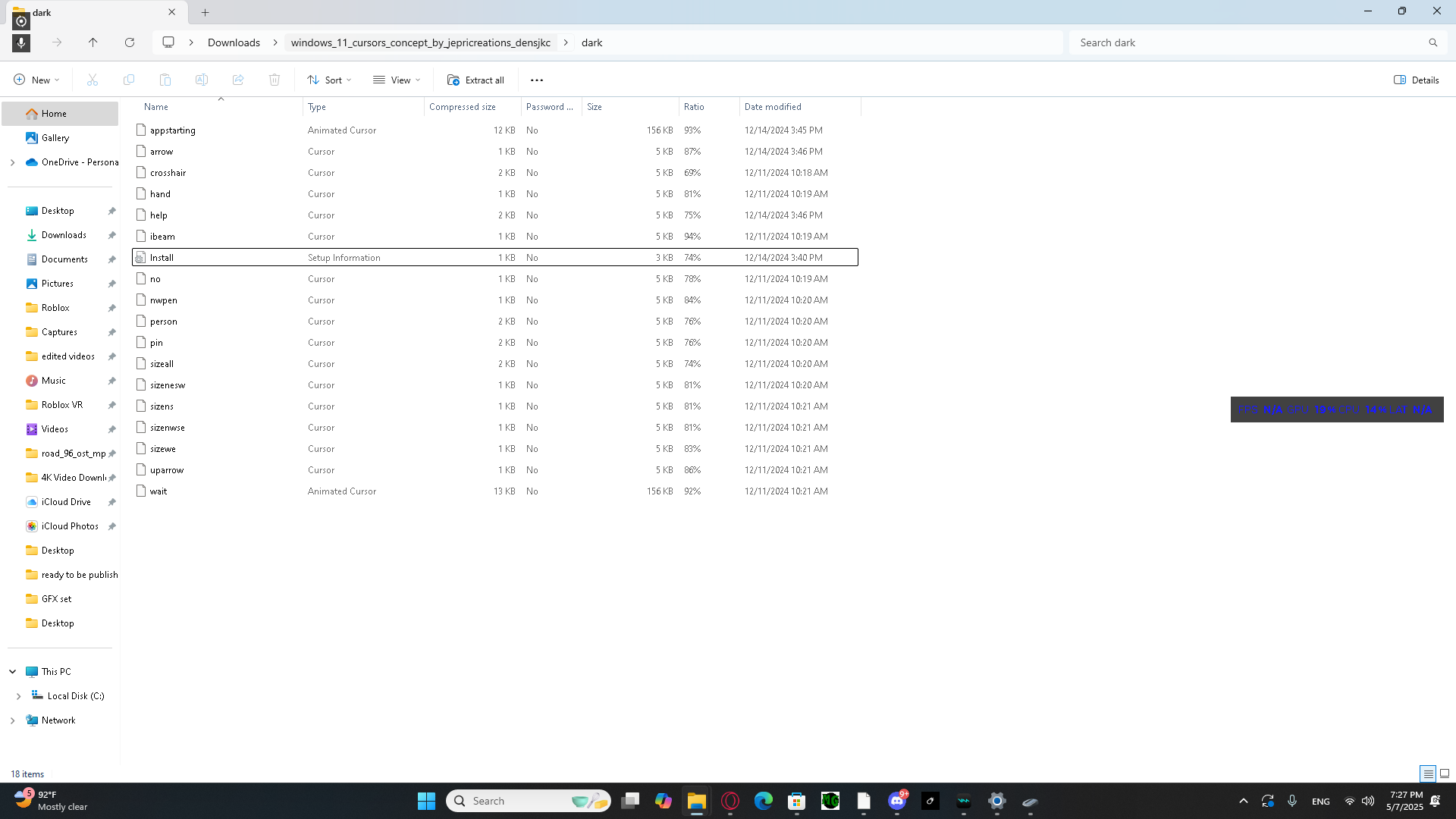
Task: Click Downloads in the breadcrumb path
Action: pyautogui.click(x=234, y=42)
